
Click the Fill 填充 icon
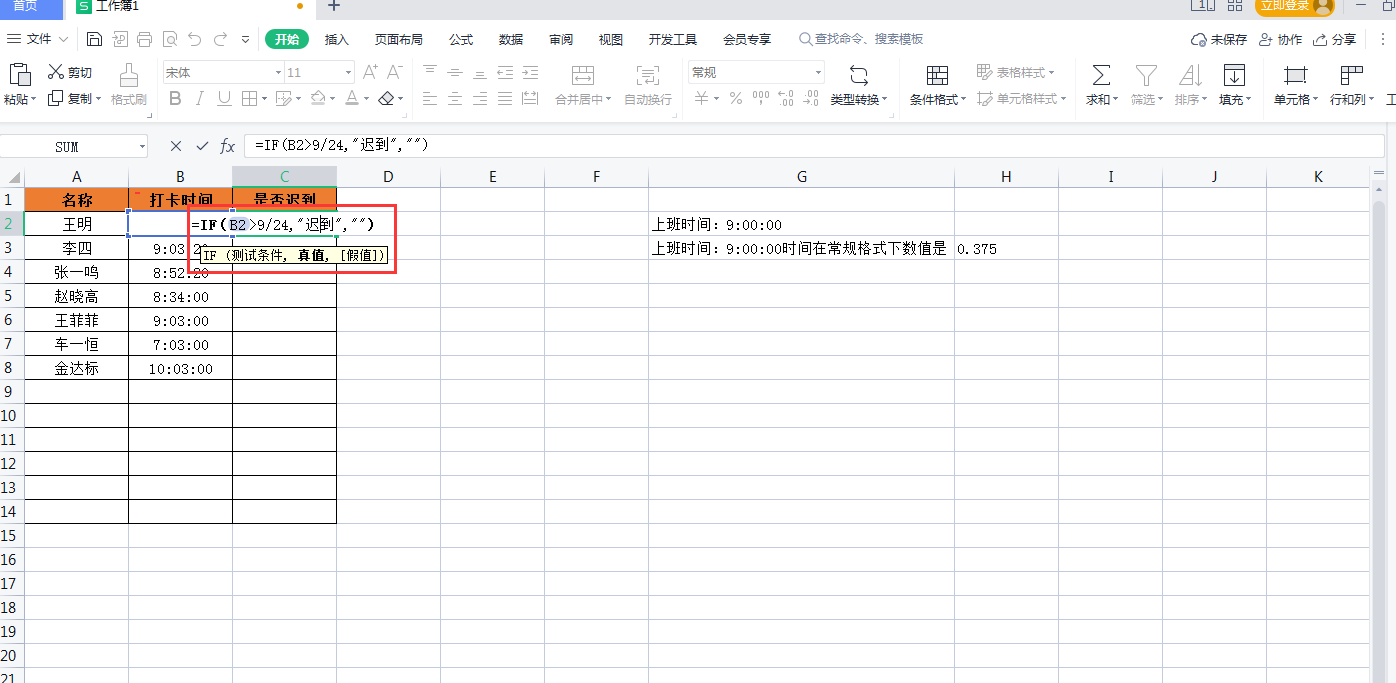(1234, 75)
